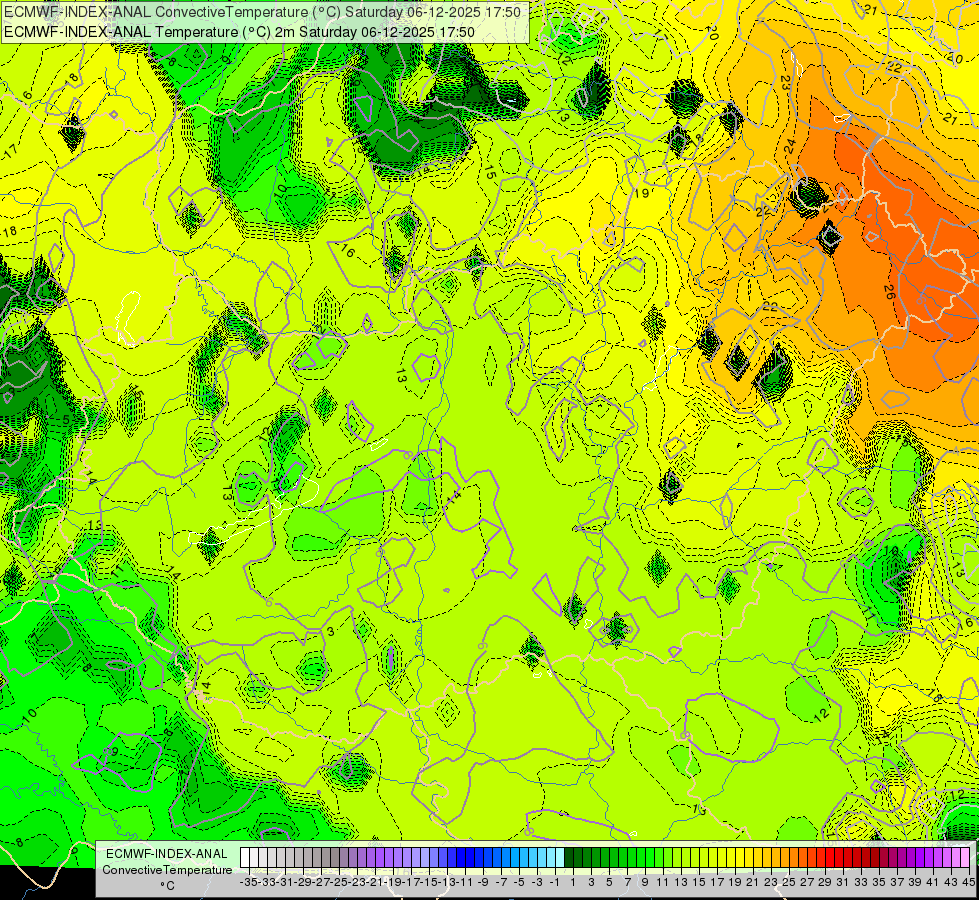Viewport: 979px width, 900px height.
Task: Click the 41 value on the legend scale
Action: tap(933, 882)
